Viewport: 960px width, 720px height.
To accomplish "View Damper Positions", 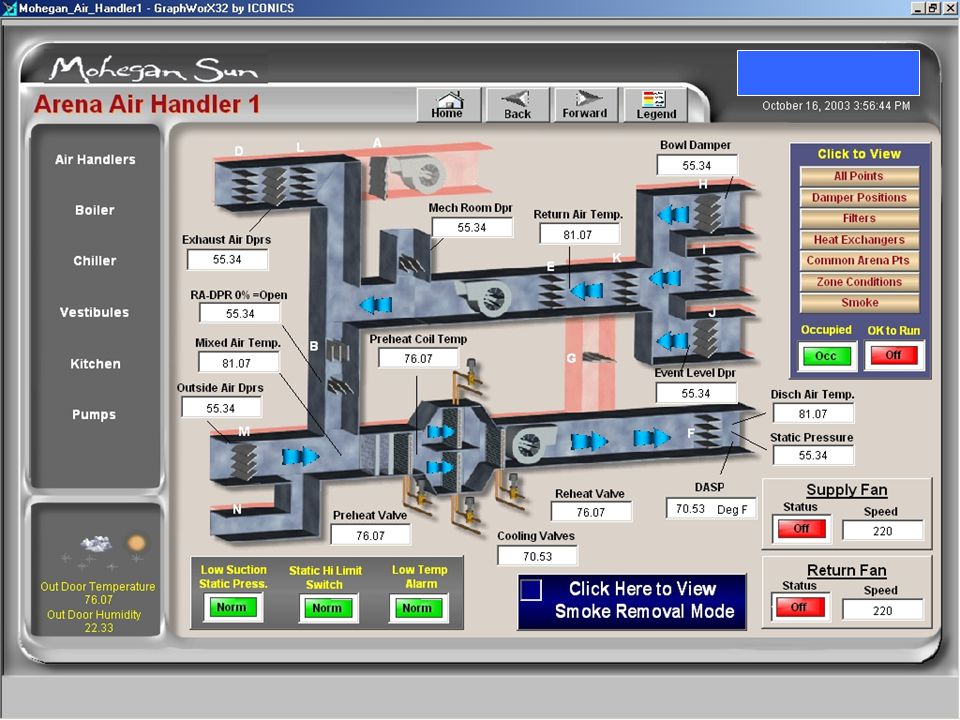I will pos(859,198).
